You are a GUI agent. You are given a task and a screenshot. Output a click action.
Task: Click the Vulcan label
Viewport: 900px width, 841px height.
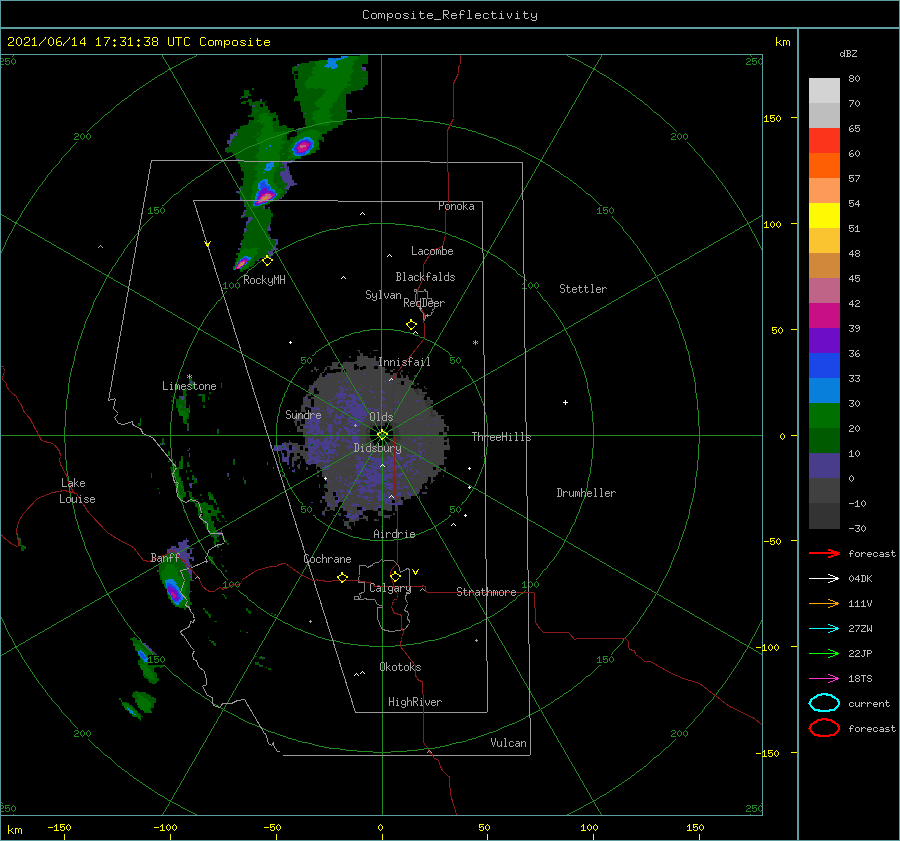click(508, 743)
